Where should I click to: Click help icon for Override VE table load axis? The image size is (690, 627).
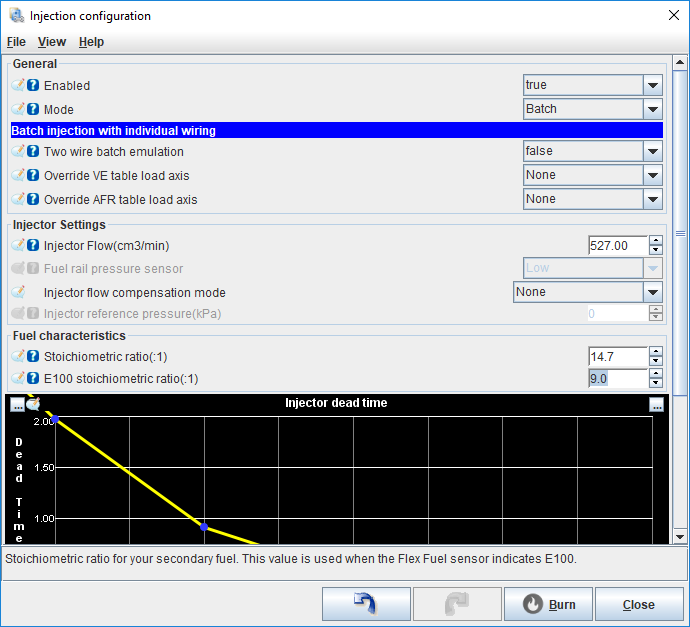(x=33, y=176)
